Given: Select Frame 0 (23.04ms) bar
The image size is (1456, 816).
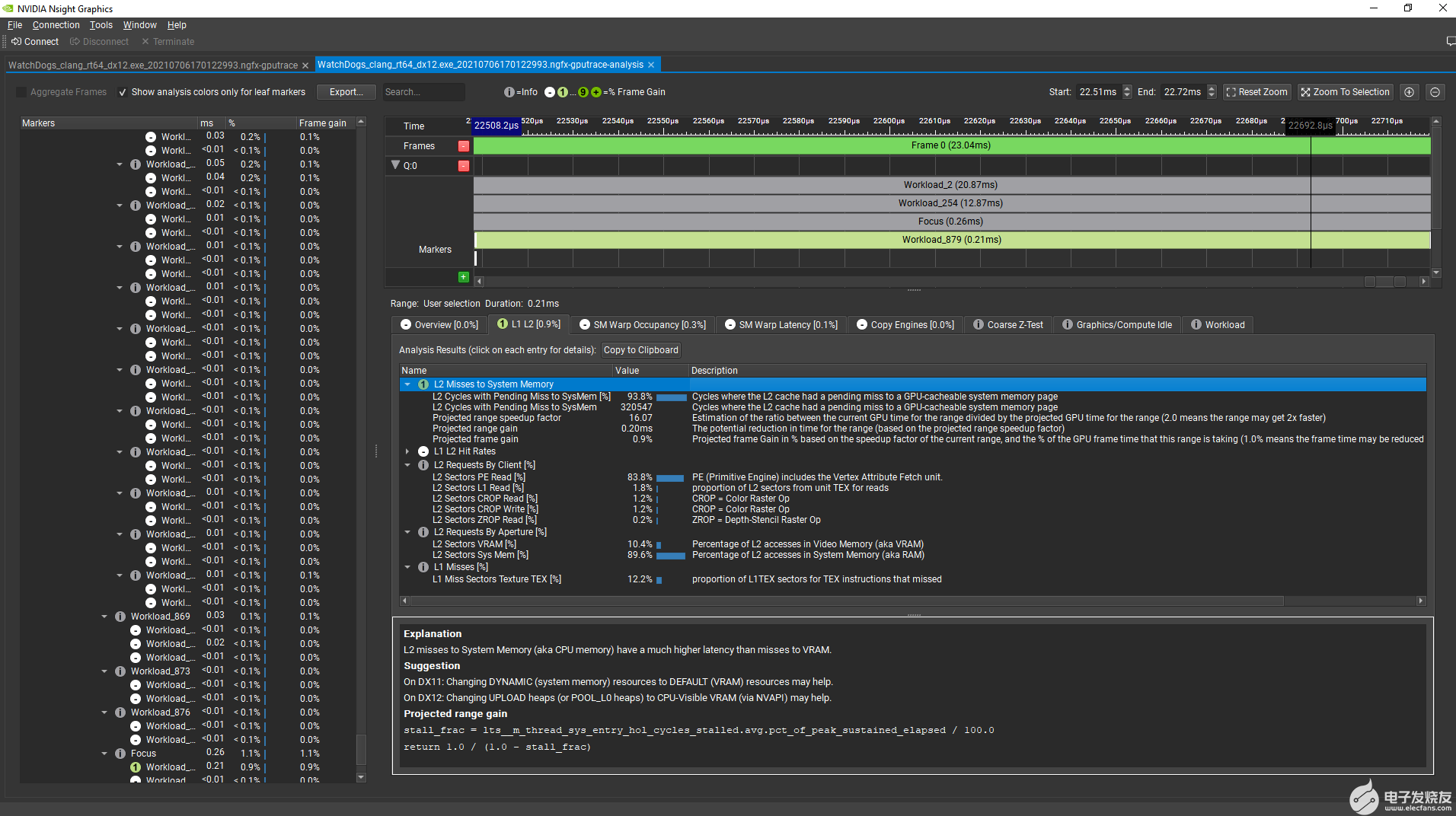Looking at the screenshot, I should click(952, 145).
